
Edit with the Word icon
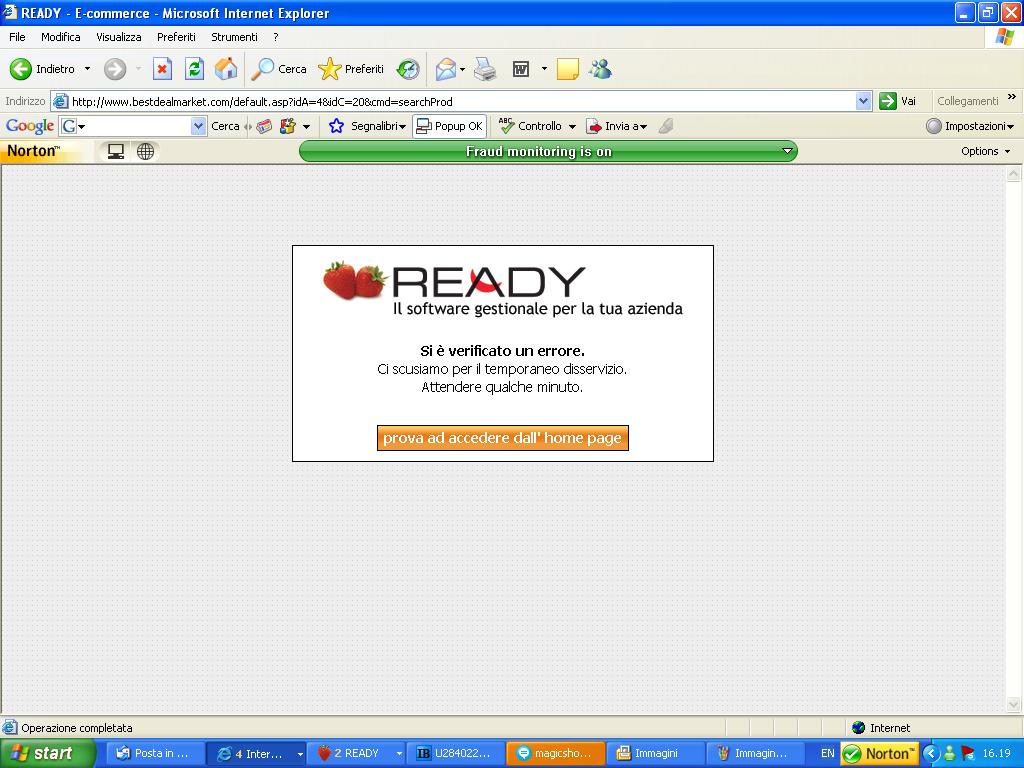click(x=520, y=69)
